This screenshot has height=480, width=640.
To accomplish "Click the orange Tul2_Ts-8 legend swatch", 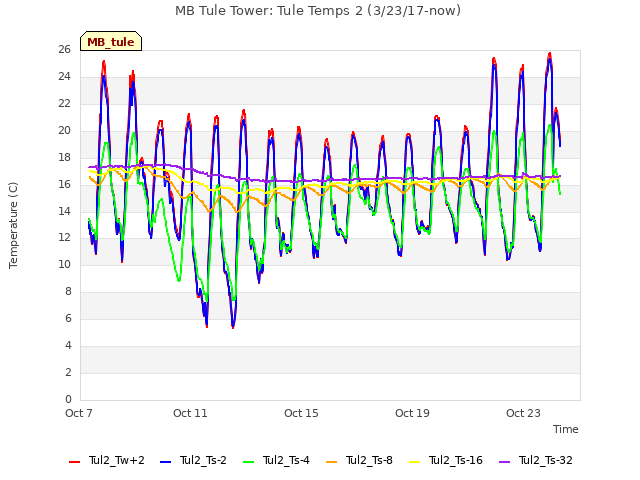I will (331, 462).
